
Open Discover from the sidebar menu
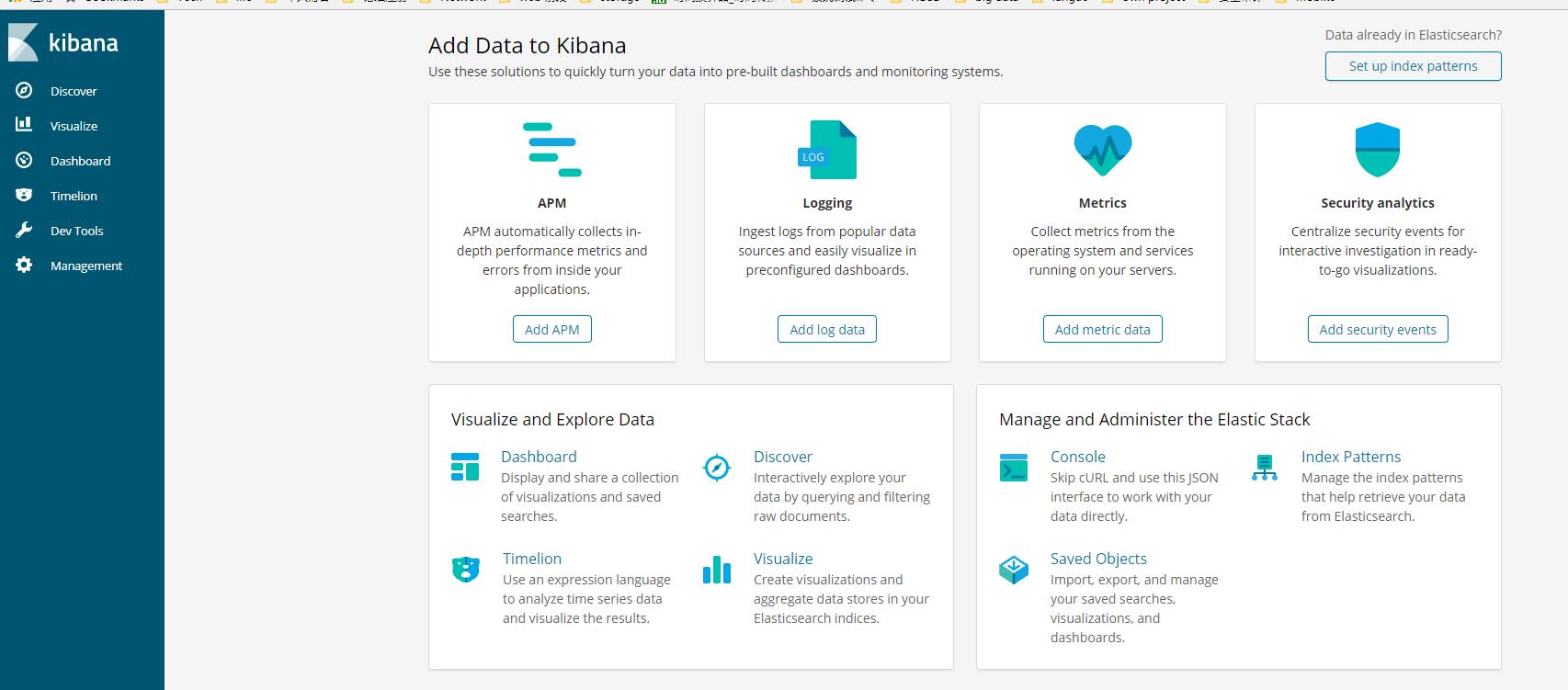point(74,91)
